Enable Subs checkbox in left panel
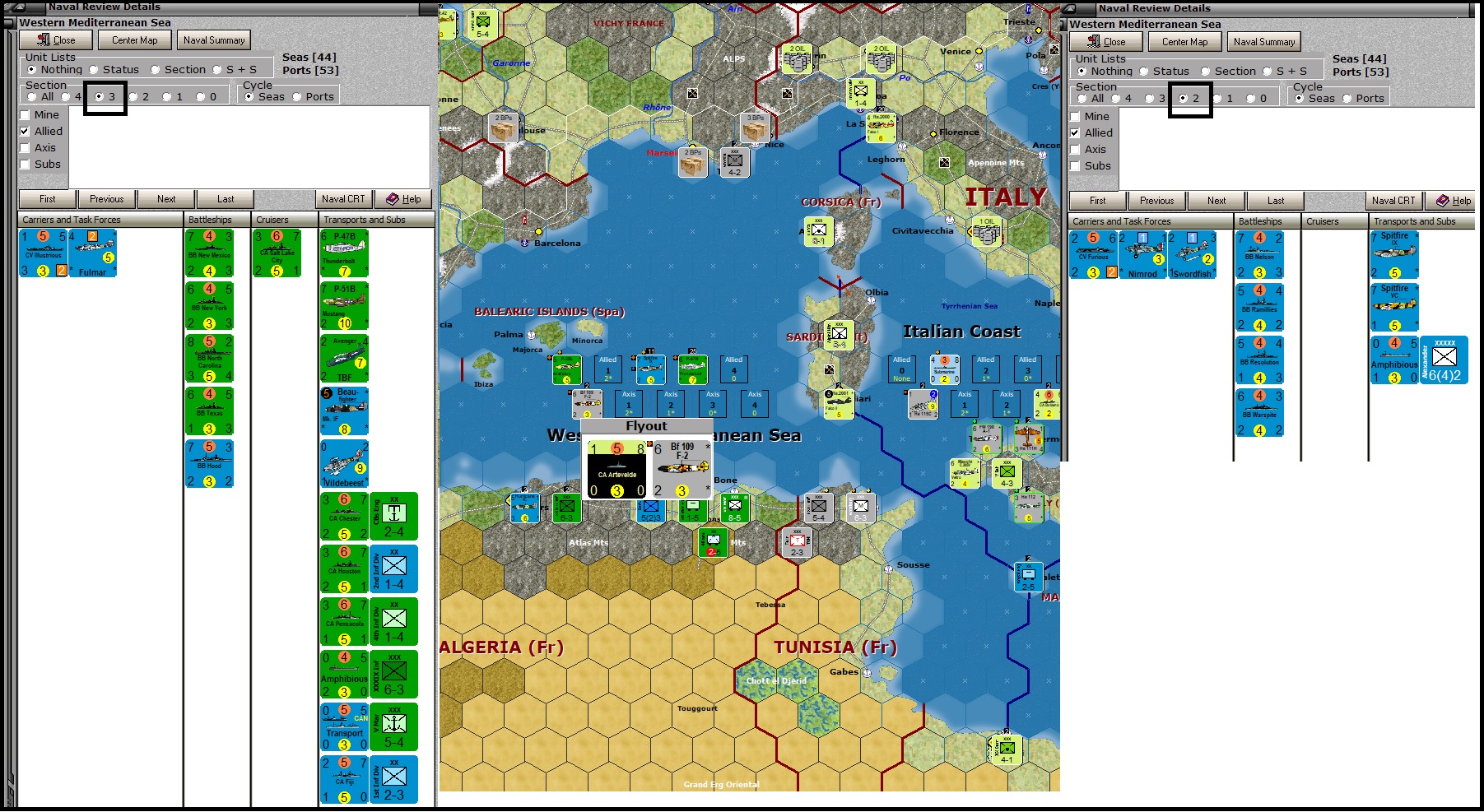 (25, 165)
